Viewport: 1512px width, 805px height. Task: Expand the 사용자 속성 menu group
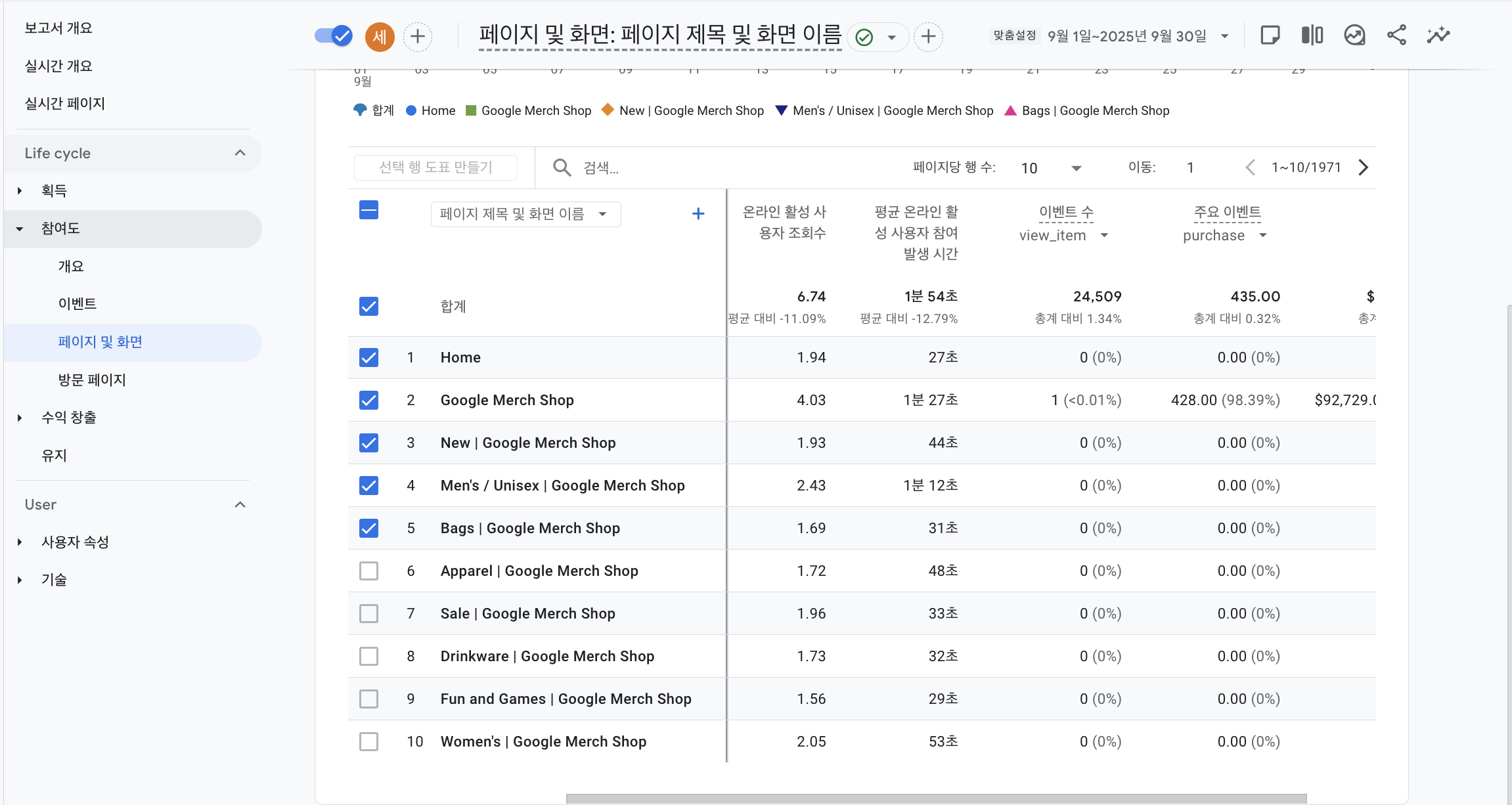coord(20,542)
